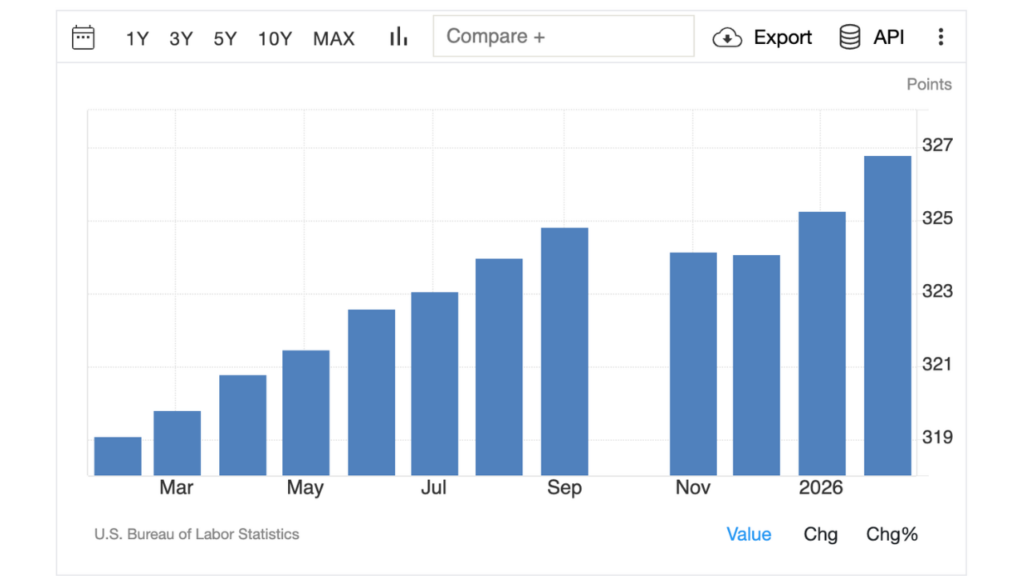This screenshot has height=576, width=1024.
Task: Select the 5Y time range option
Action: click(x=225, y=39)
